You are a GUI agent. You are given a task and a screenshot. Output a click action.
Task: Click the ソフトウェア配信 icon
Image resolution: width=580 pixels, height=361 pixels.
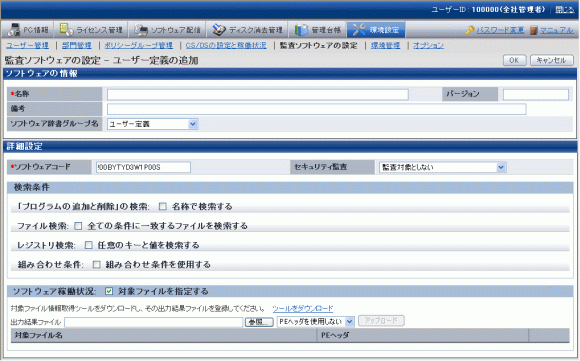pyautogui.click(x=141, y=30)
